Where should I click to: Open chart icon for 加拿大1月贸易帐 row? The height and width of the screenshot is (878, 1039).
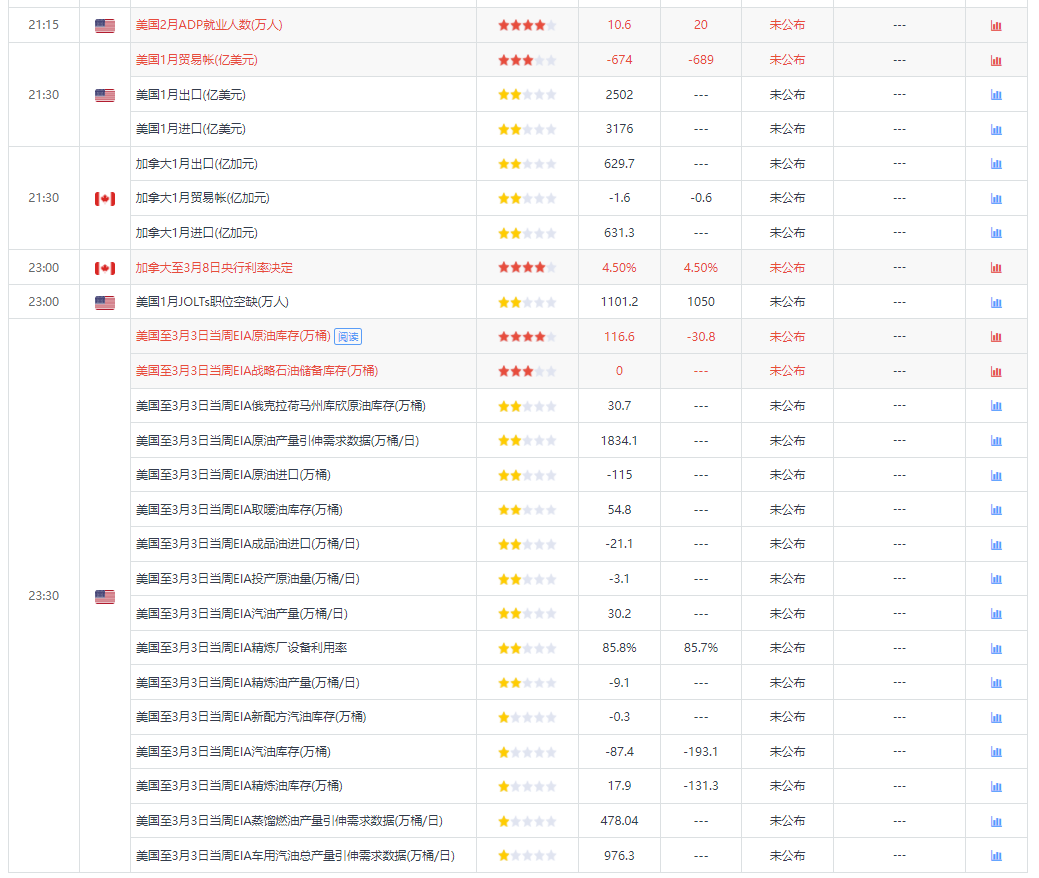(x=996, y=198)
